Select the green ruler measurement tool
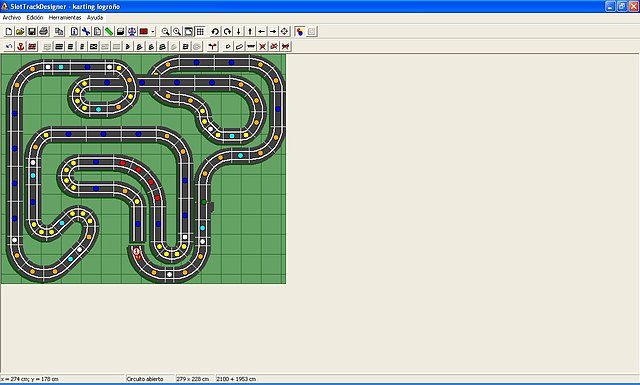The width and height of the screenshot is (640, 385). tap(109, 31)
